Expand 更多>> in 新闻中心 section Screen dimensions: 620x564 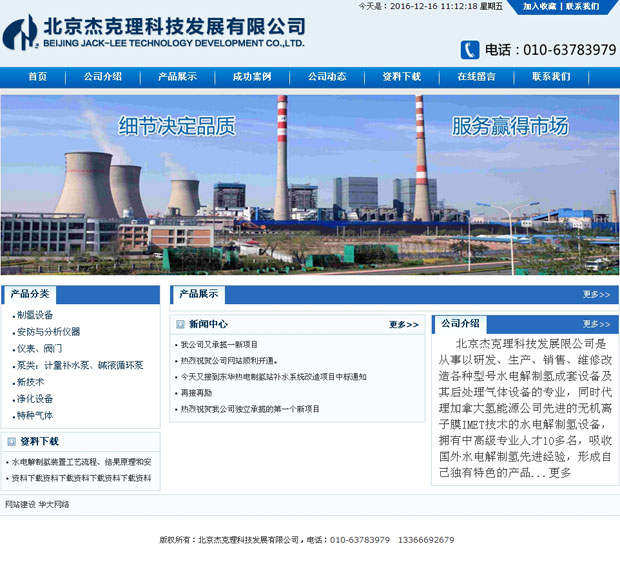[x=404, y=325]
